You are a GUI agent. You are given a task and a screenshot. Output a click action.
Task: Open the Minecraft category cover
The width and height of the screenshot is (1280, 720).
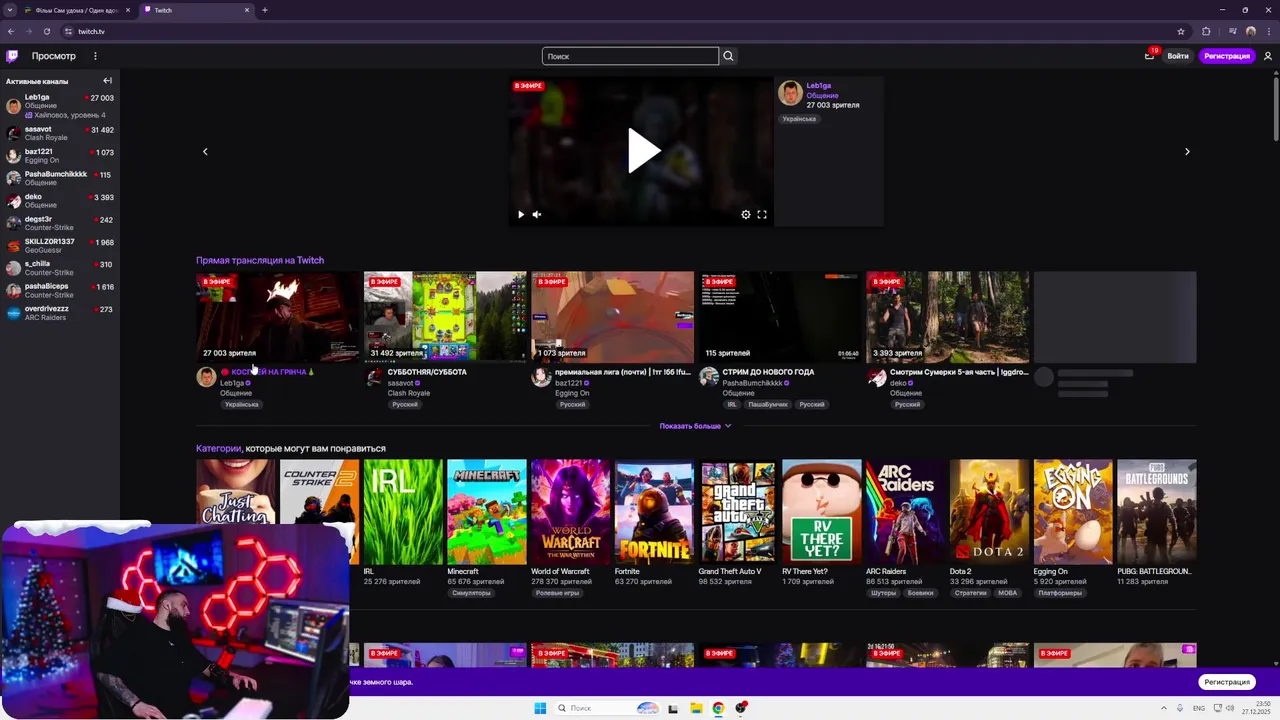(486, 511)
